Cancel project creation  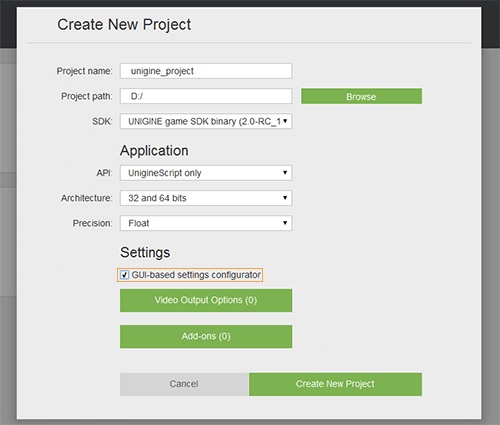pos(184,384)
